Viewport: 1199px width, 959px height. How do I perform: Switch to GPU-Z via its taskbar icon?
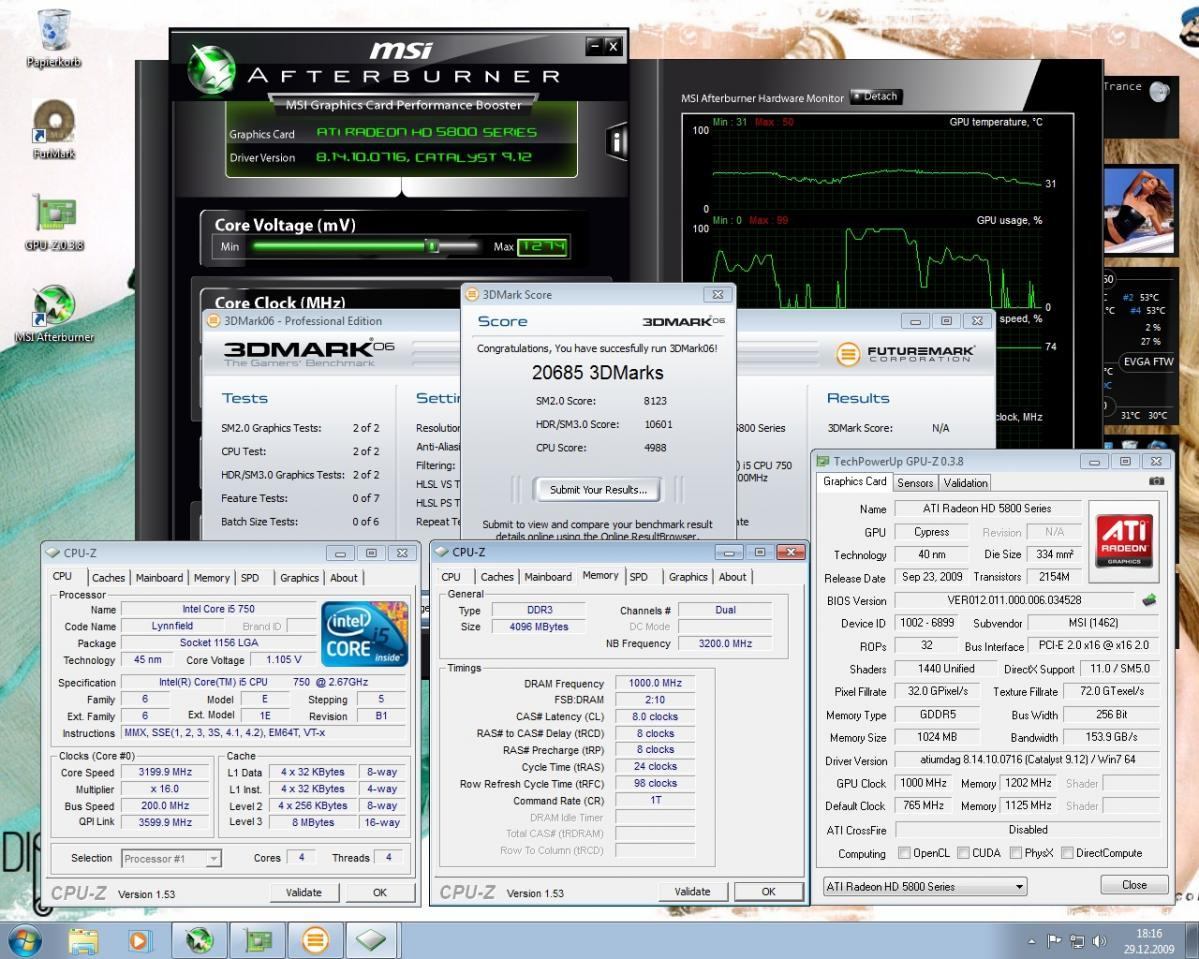coord(258,940)
